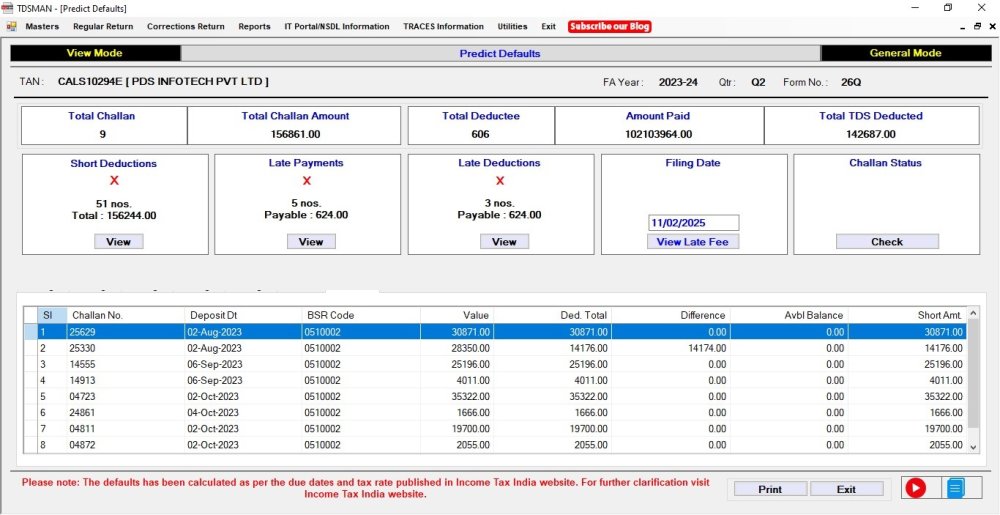
Task: Click the Ded. Total column header
Action: (x=552, y=315)
